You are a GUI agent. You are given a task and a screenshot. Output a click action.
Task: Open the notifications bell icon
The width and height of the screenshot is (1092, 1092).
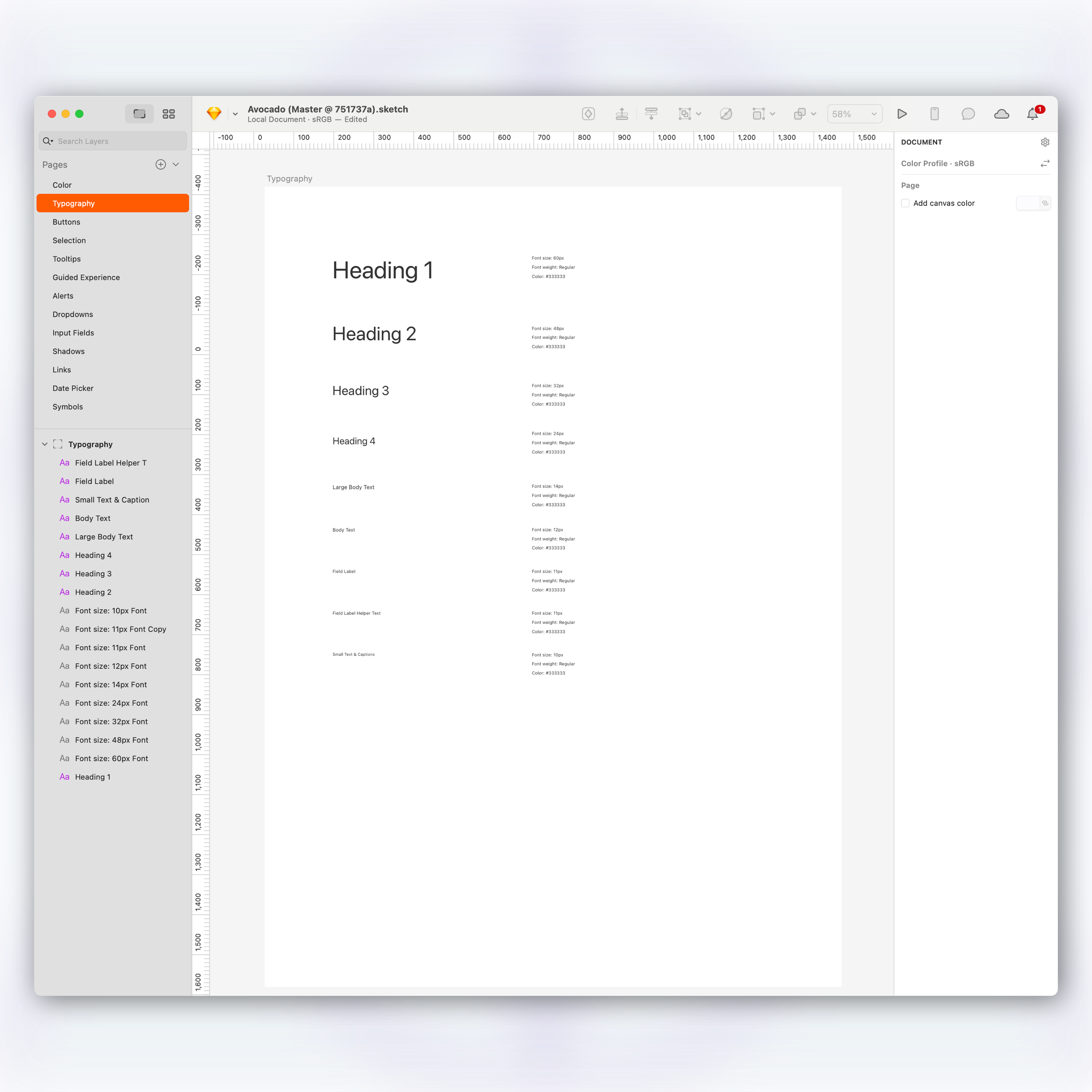click(x=1032, y=114)
